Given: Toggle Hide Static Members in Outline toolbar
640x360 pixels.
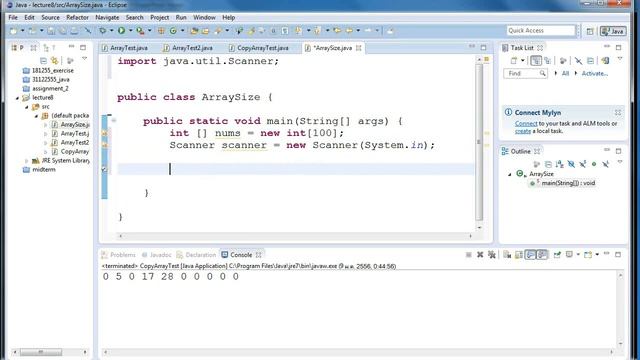Looking at the screenshot, I should coord(582,164).
